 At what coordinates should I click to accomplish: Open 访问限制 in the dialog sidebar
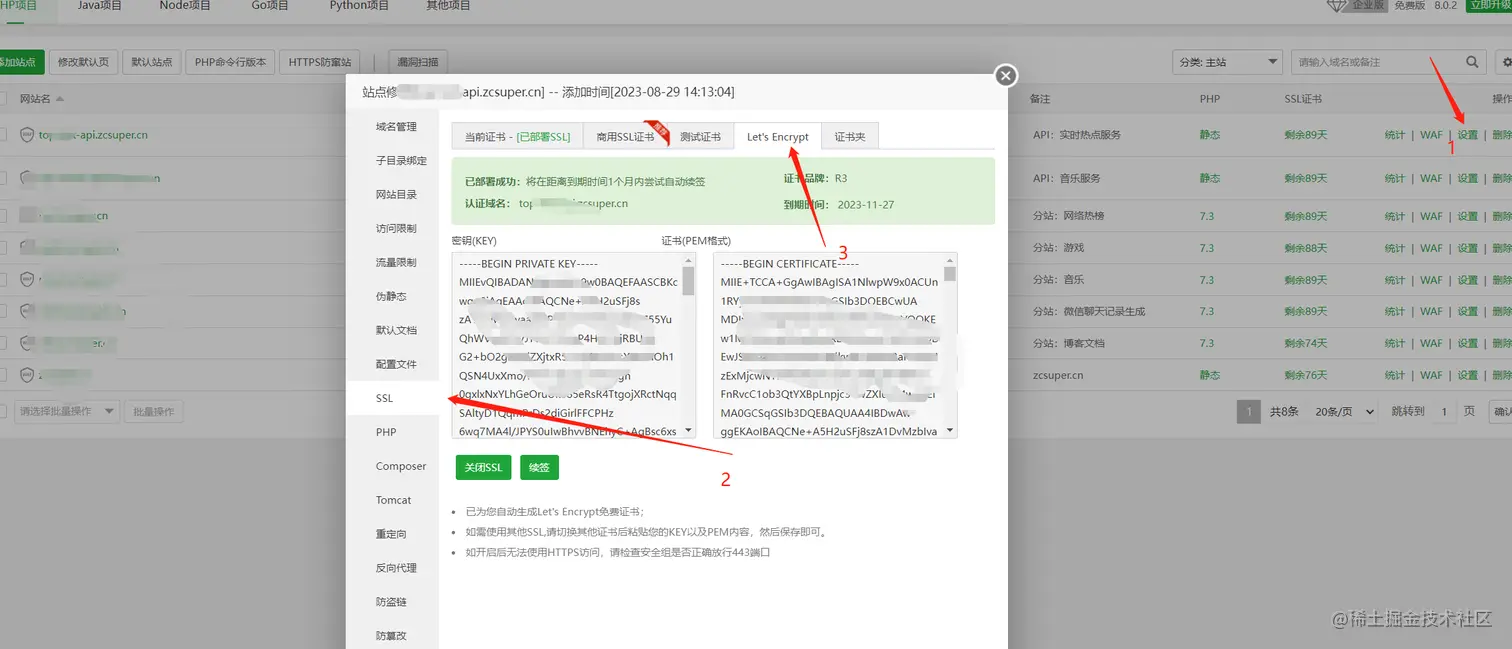[392, 229]
